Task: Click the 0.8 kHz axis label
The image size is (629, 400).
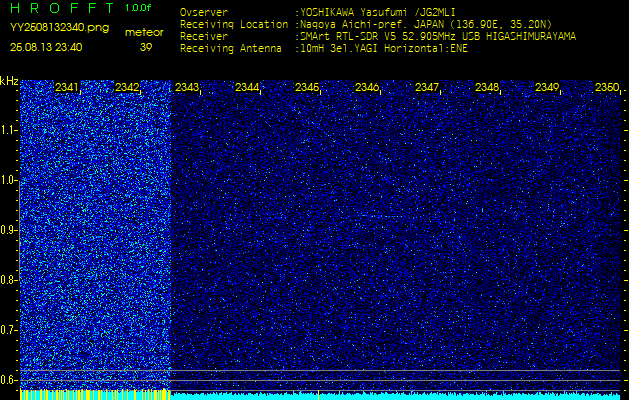Action: 8,280
